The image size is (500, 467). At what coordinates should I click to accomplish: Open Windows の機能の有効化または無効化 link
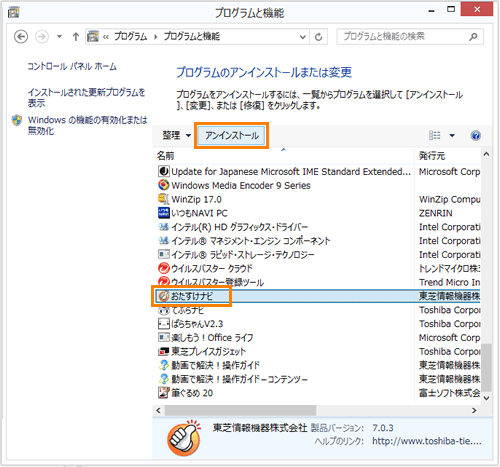pos(87,125)
